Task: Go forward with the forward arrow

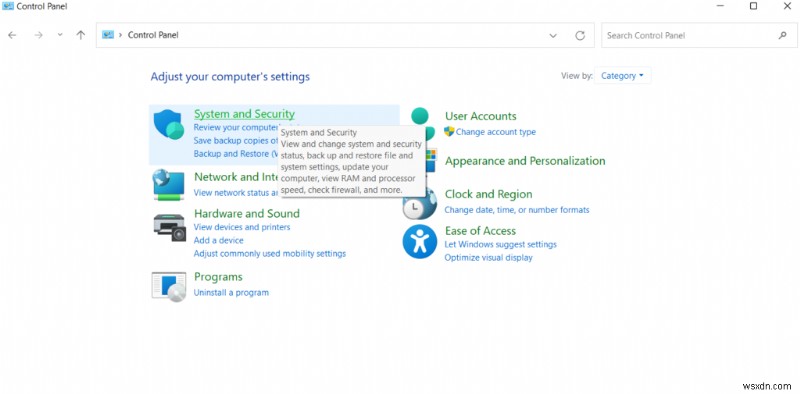Action: (x=38, y=35)
